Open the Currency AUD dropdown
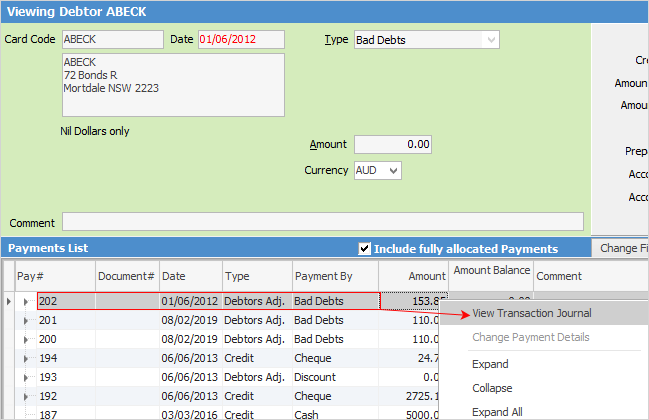 393,171
